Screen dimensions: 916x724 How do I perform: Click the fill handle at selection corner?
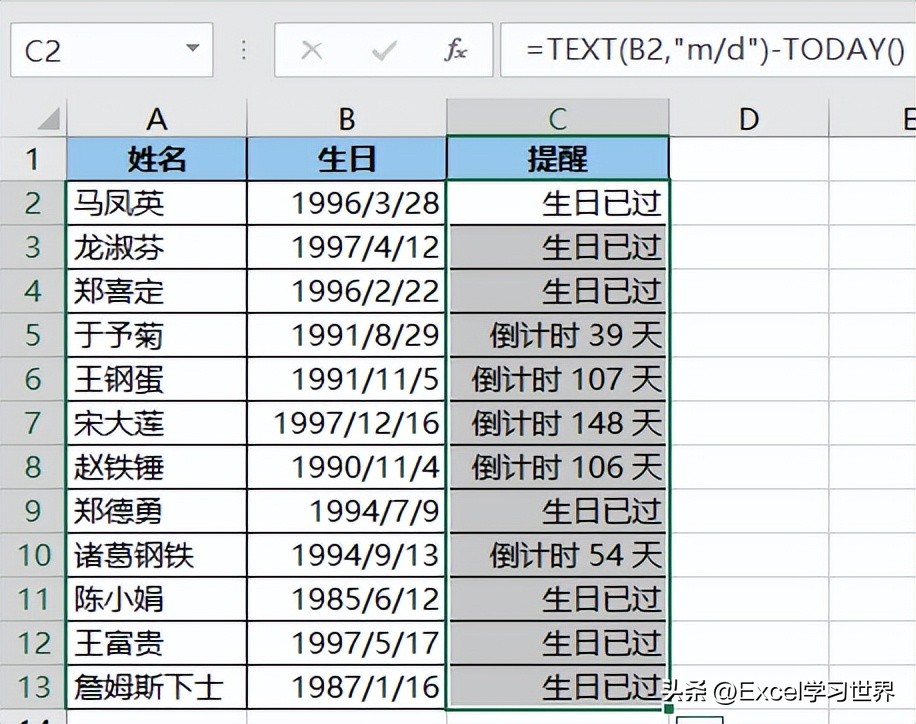[x=669, y=709]
